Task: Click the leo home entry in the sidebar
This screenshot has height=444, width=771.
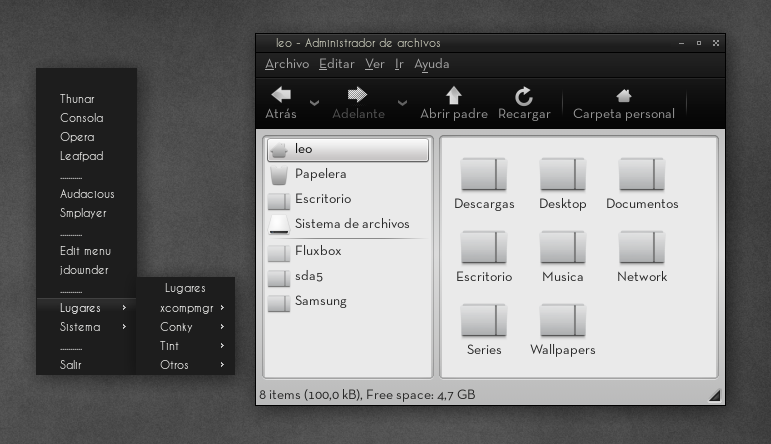Action: pos(348,149)
